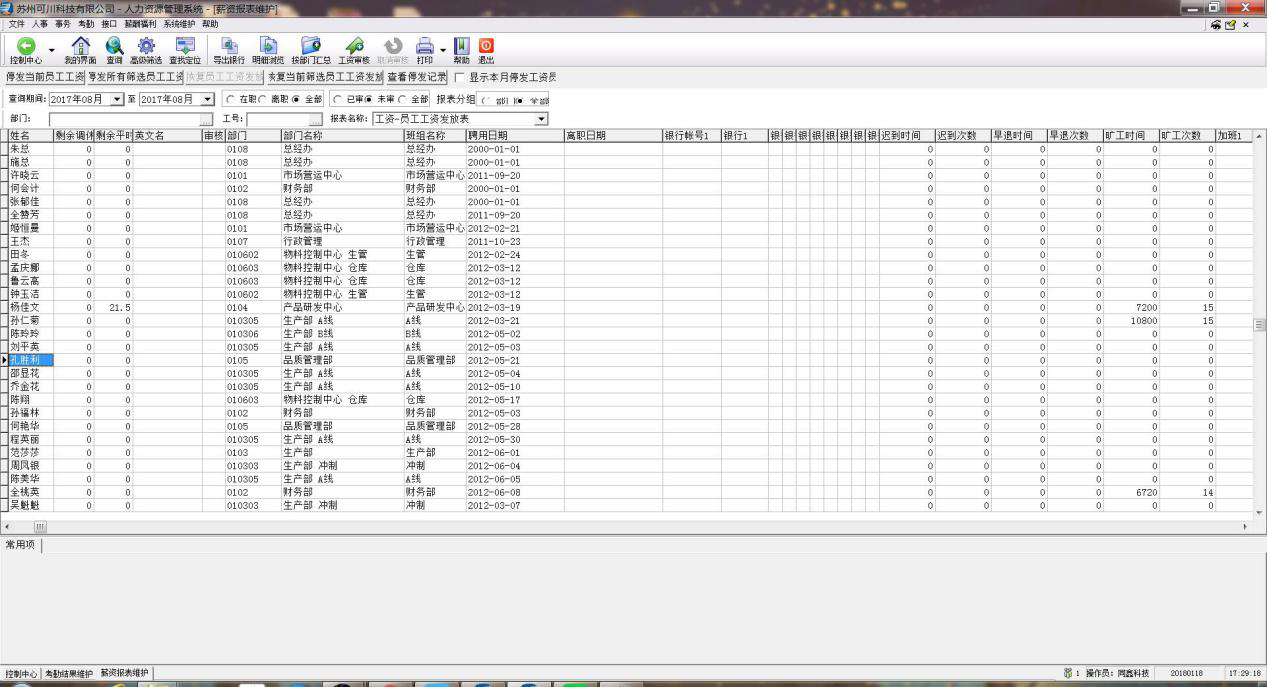Image resolution: width=1267 pixels, height=687 pixels.
Task: Open 我的界面 home icon
Action: click(81, 46)
